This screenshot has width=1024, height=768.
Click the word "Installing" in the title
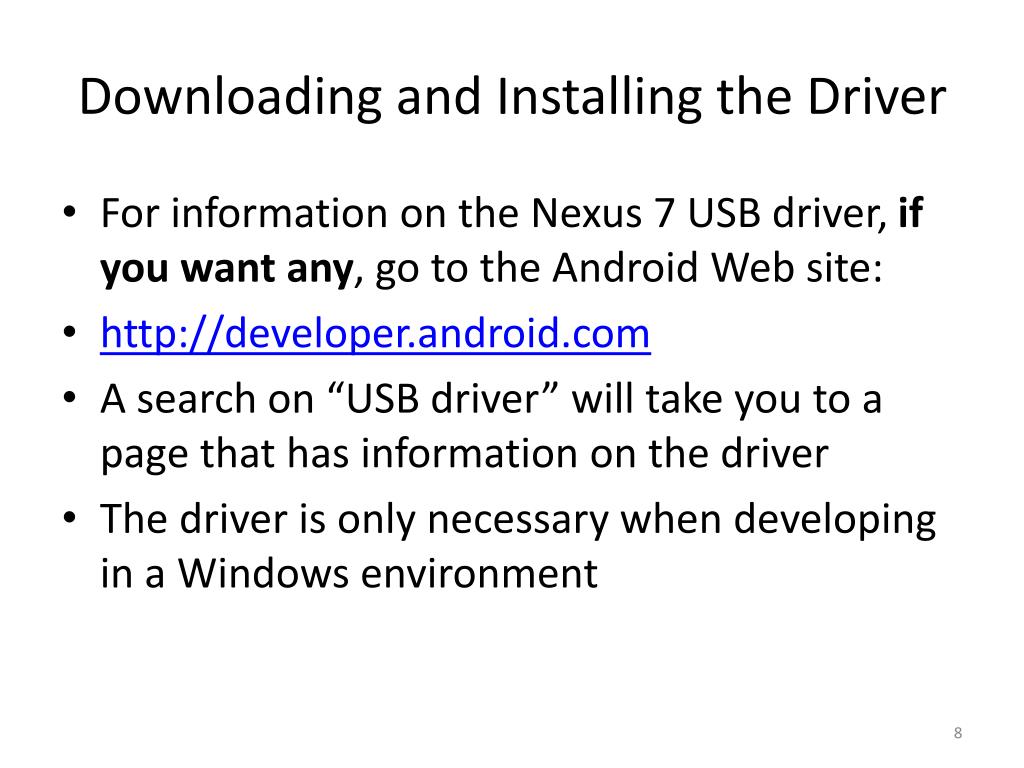tap(599, 98)
